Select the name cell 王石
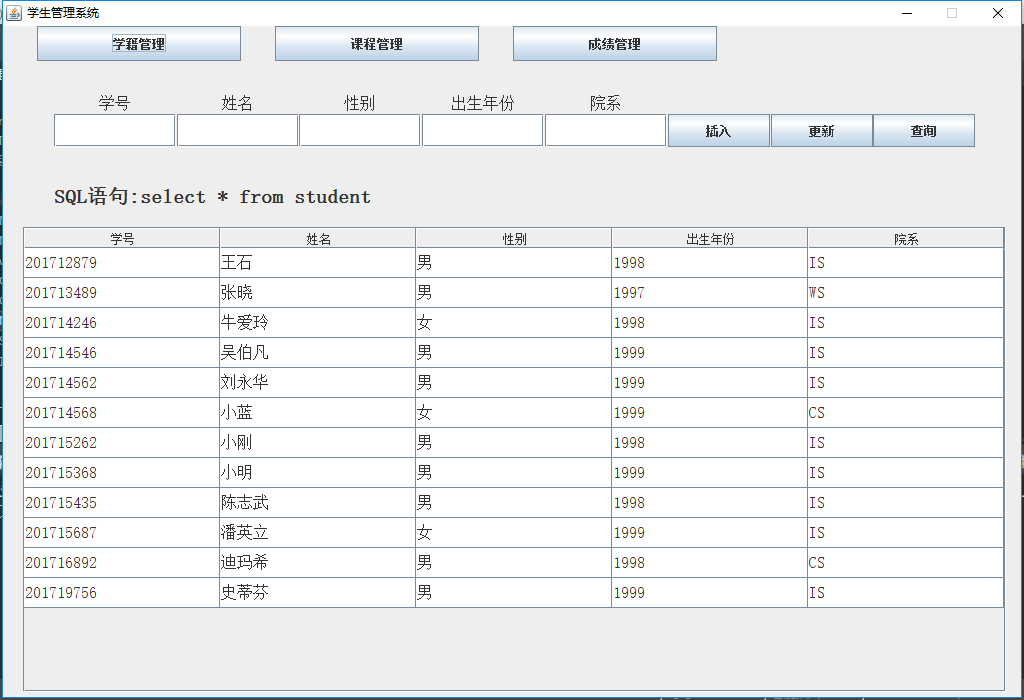 [317, 262]
